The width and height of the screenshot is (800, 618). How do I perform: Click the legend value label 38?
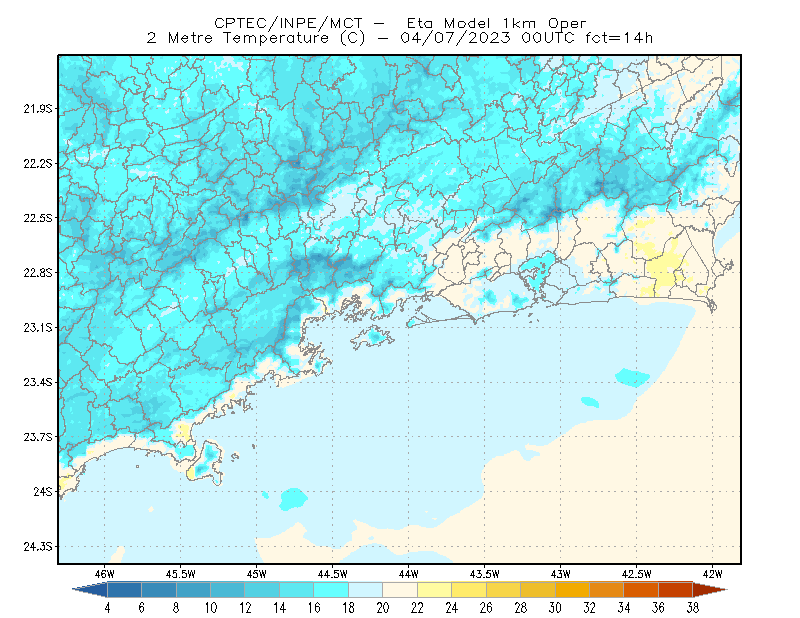click(692, 608)
